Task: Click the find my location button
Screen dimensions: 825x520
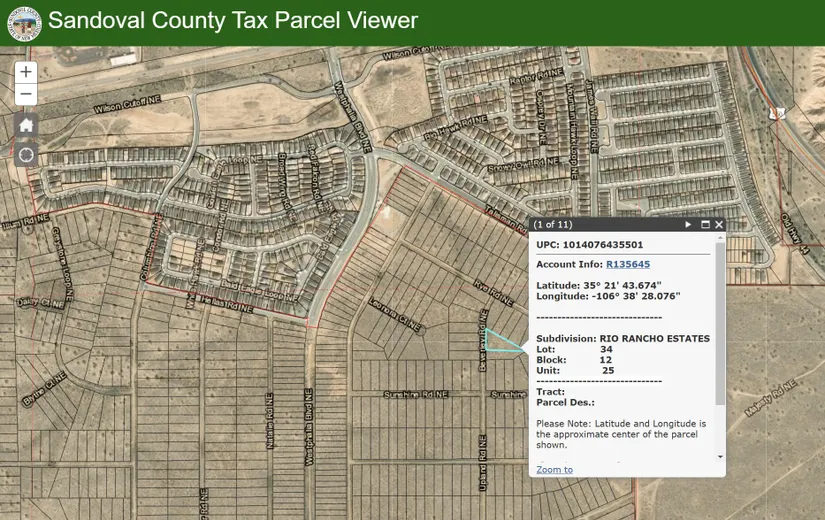Action: tap(26, 155)
